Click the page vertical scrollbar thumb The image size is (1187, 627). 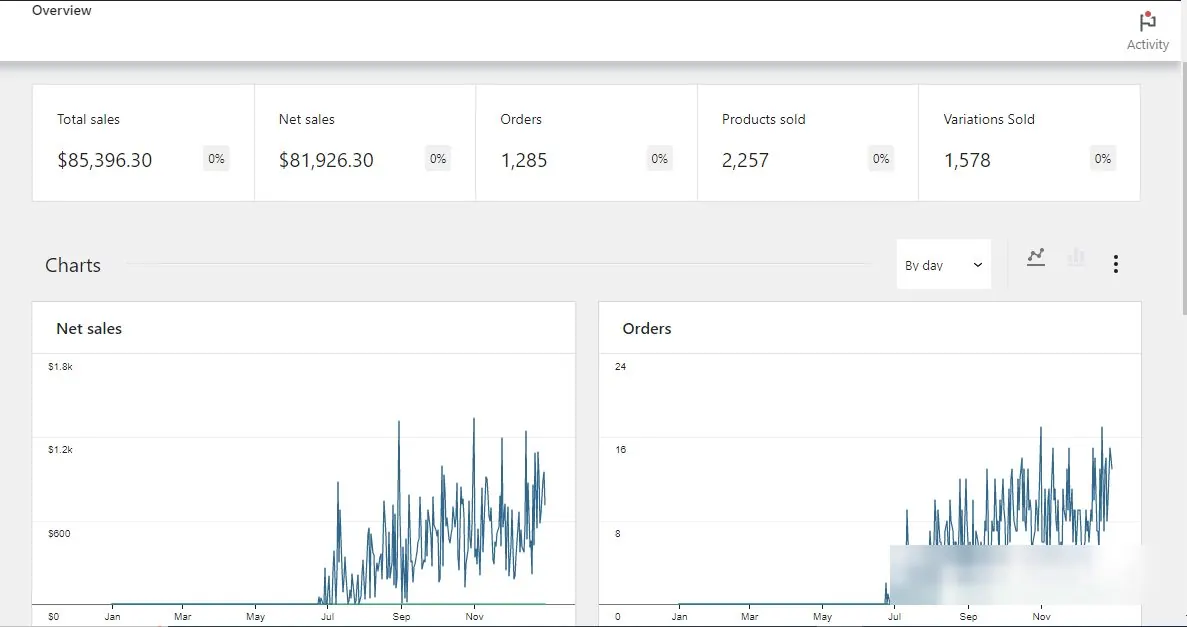click(x=1183, y=189)
